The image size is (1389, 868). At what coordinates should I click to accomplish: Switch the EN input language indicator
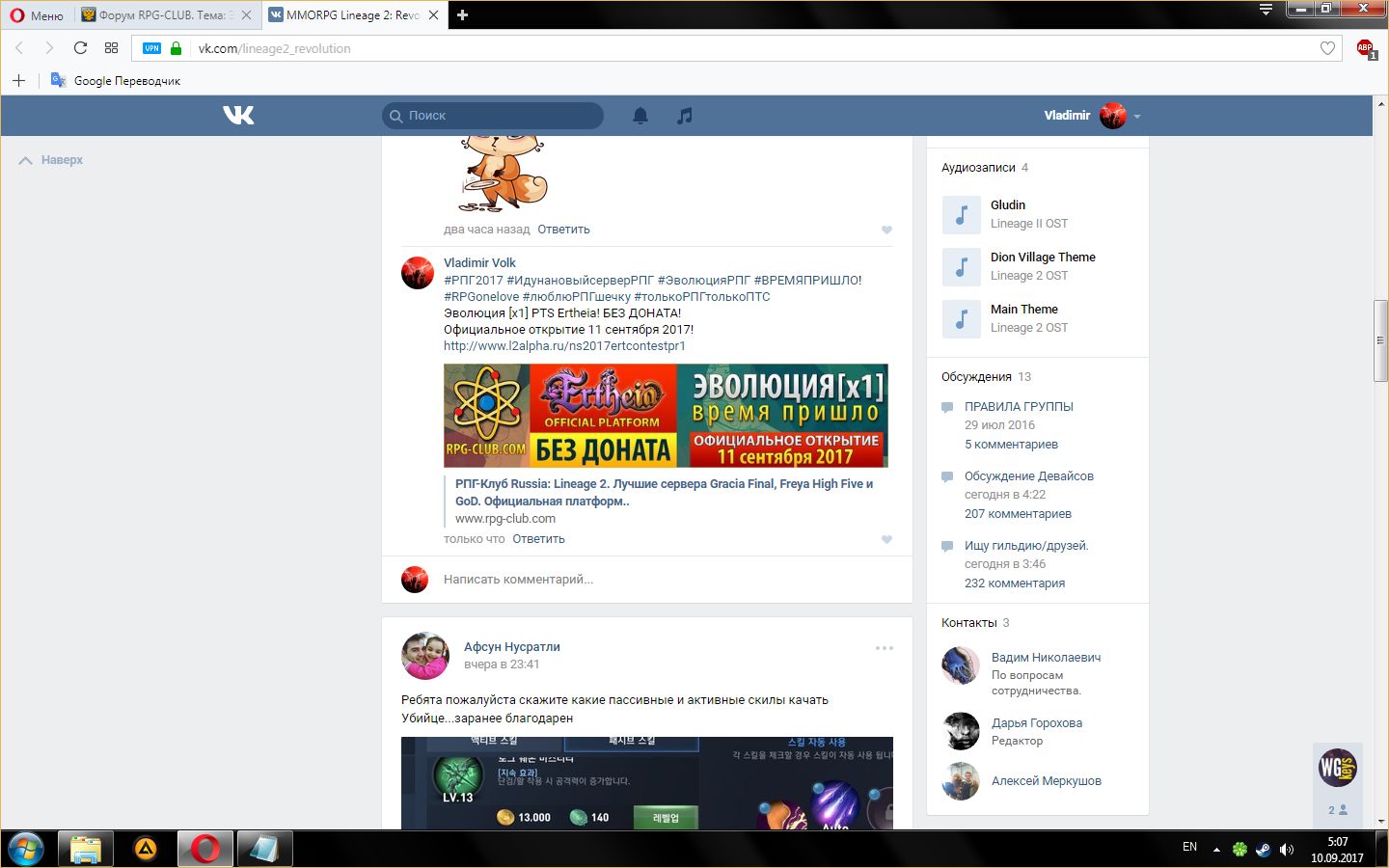pyautogui.click(x=1189, y=847)
